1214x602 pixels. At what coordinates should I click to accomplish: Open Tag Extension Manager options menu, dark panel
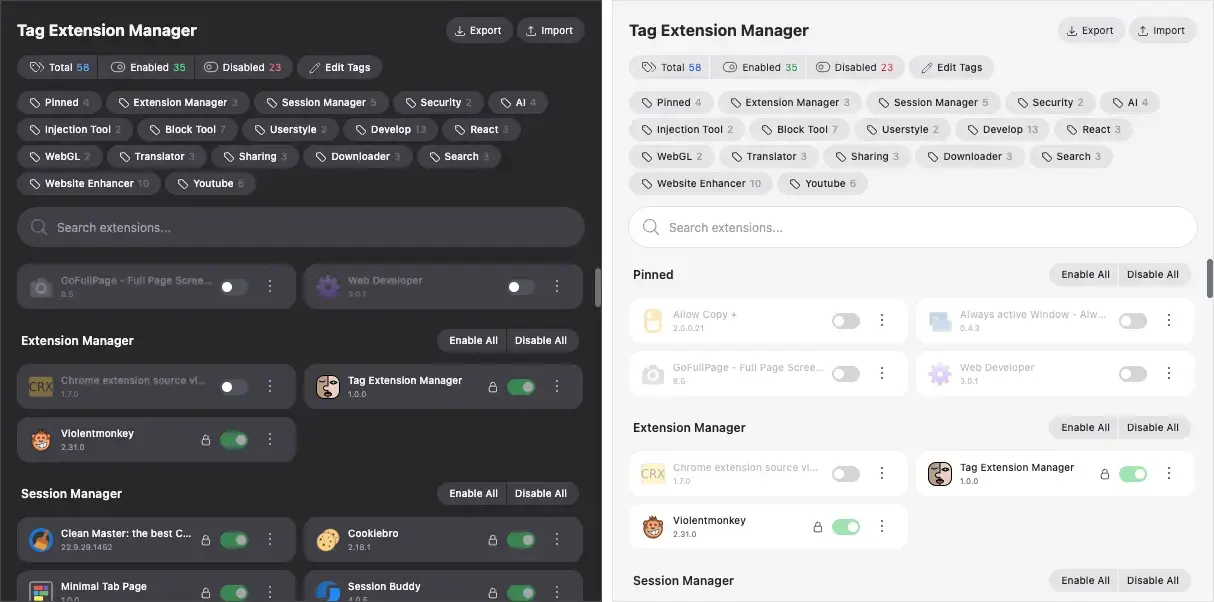[x=557, y=387]
